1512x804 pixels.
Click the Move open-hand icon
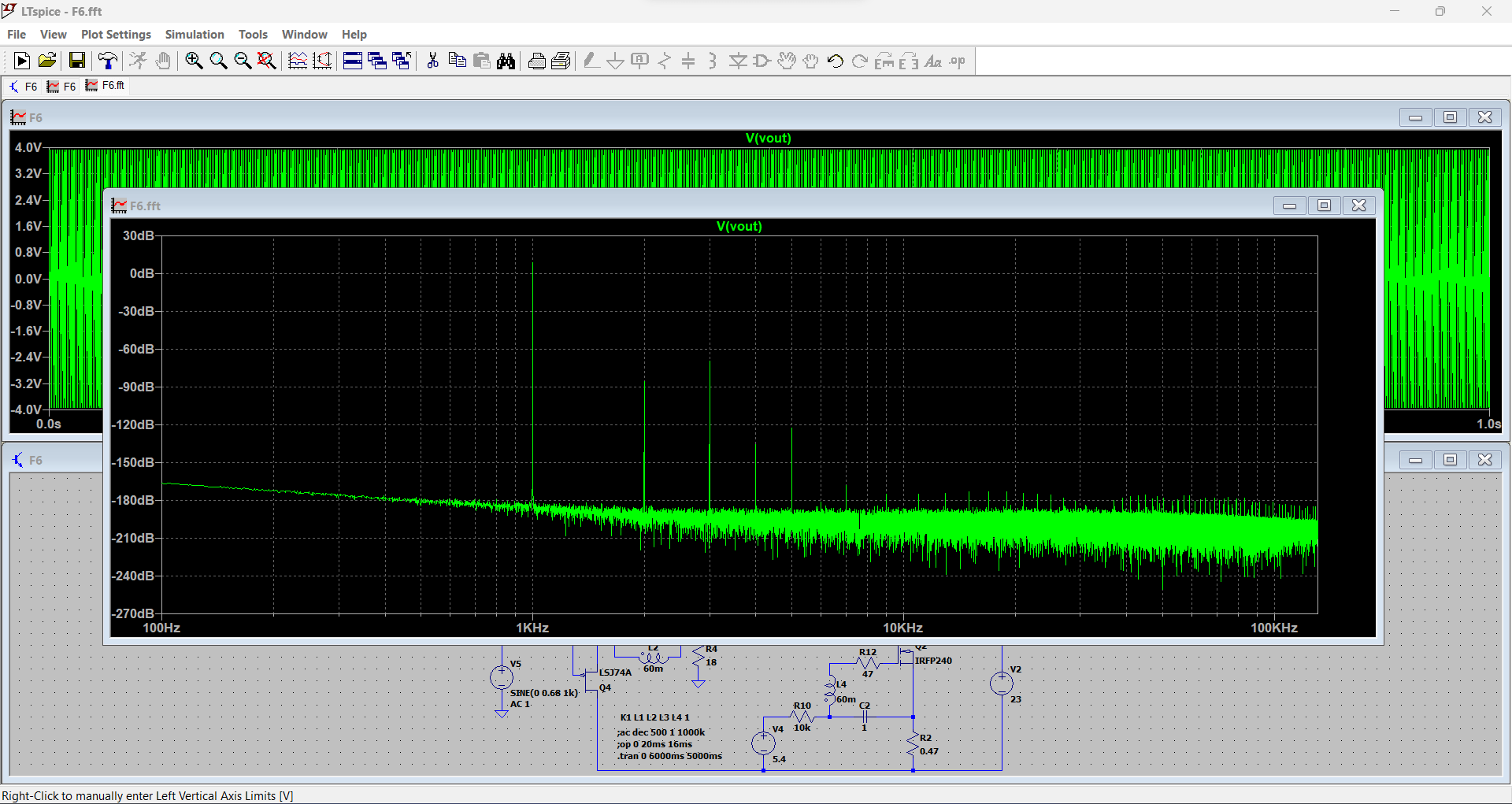pos(787,61)
